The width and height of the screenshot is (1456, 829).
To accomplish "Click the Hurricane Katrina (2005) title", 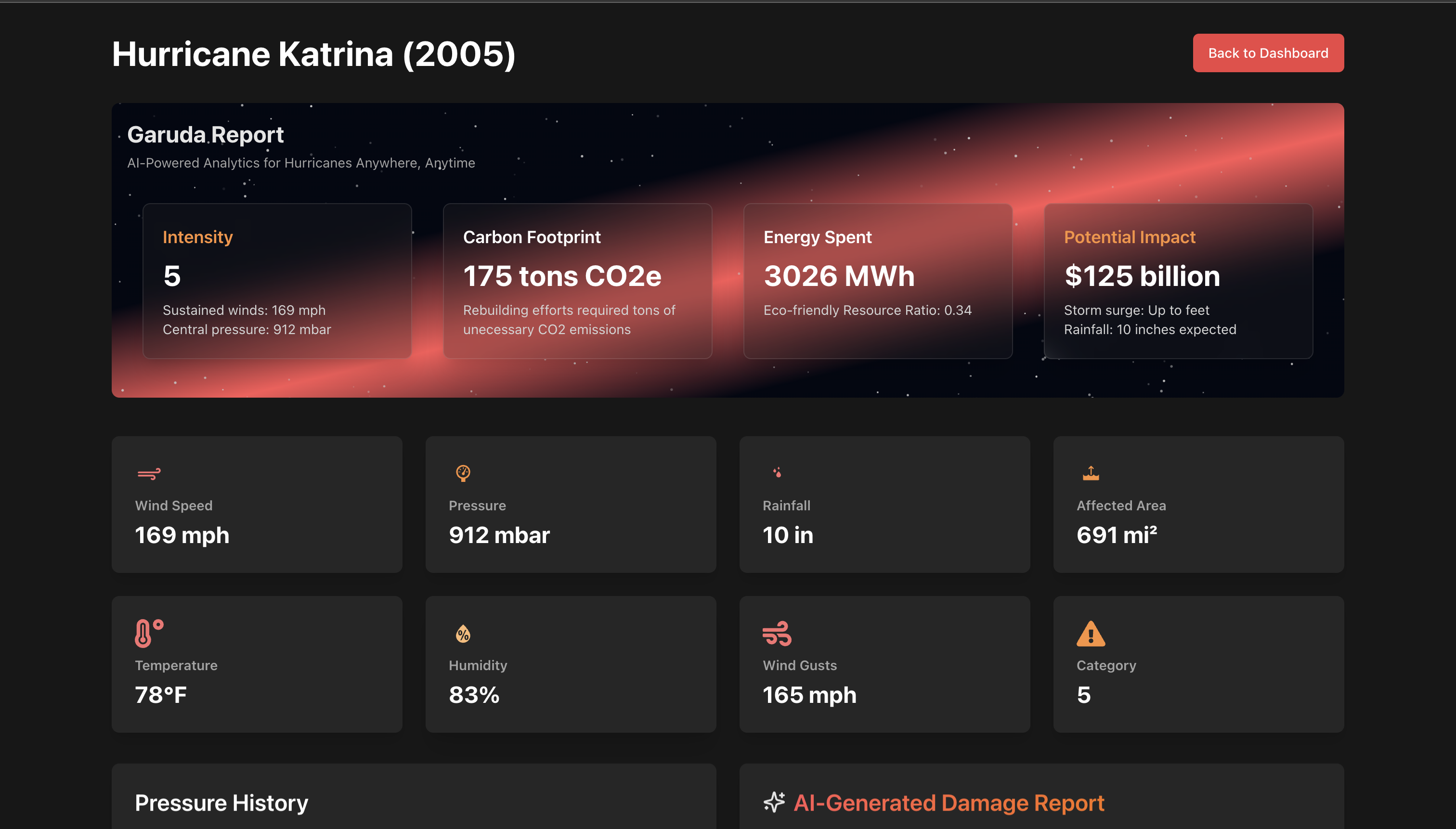I will pyautogui.click(x=314, y=54).
